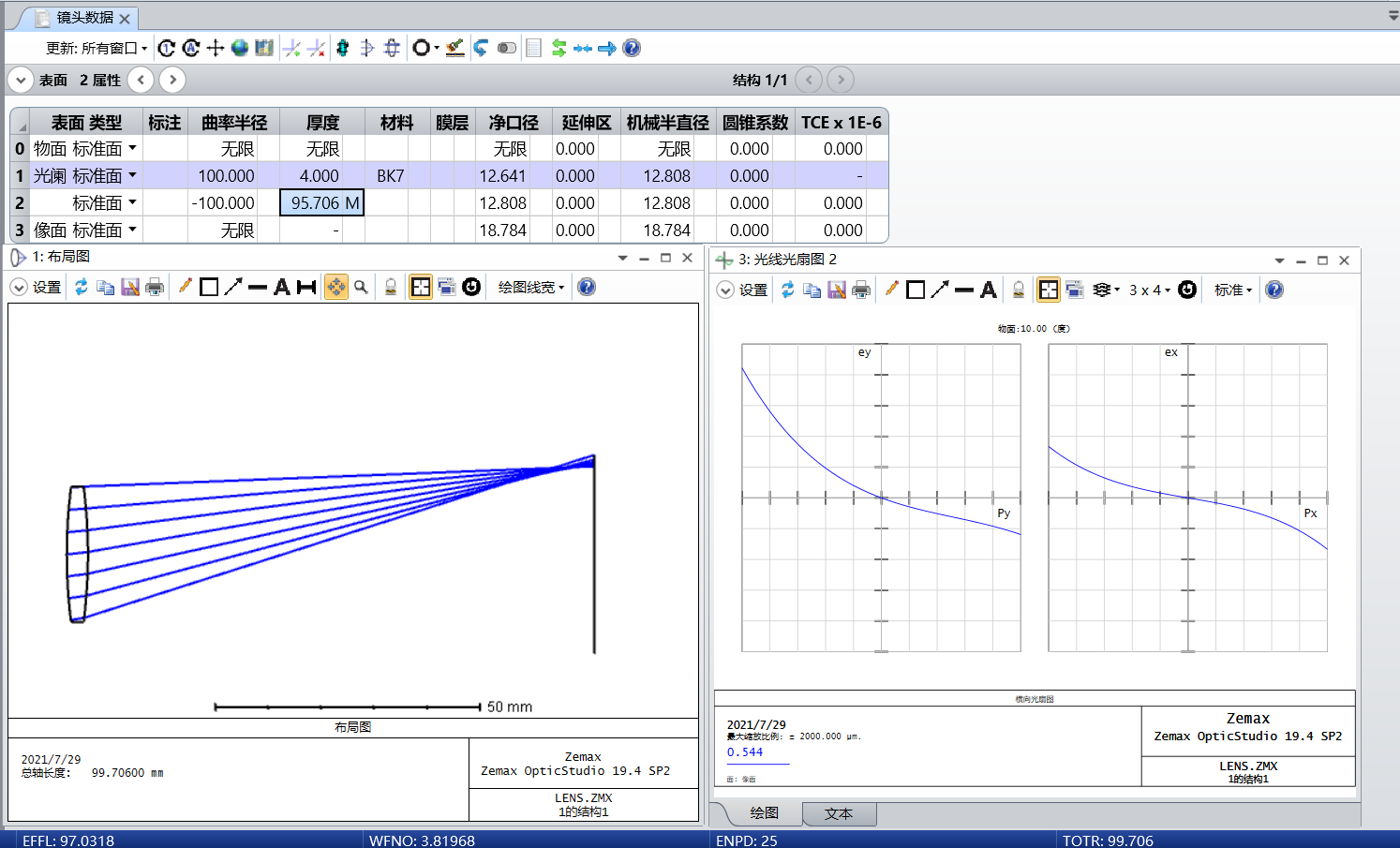
Task: Click the blue undo curved arrow icon
Action: coord(481,48)
